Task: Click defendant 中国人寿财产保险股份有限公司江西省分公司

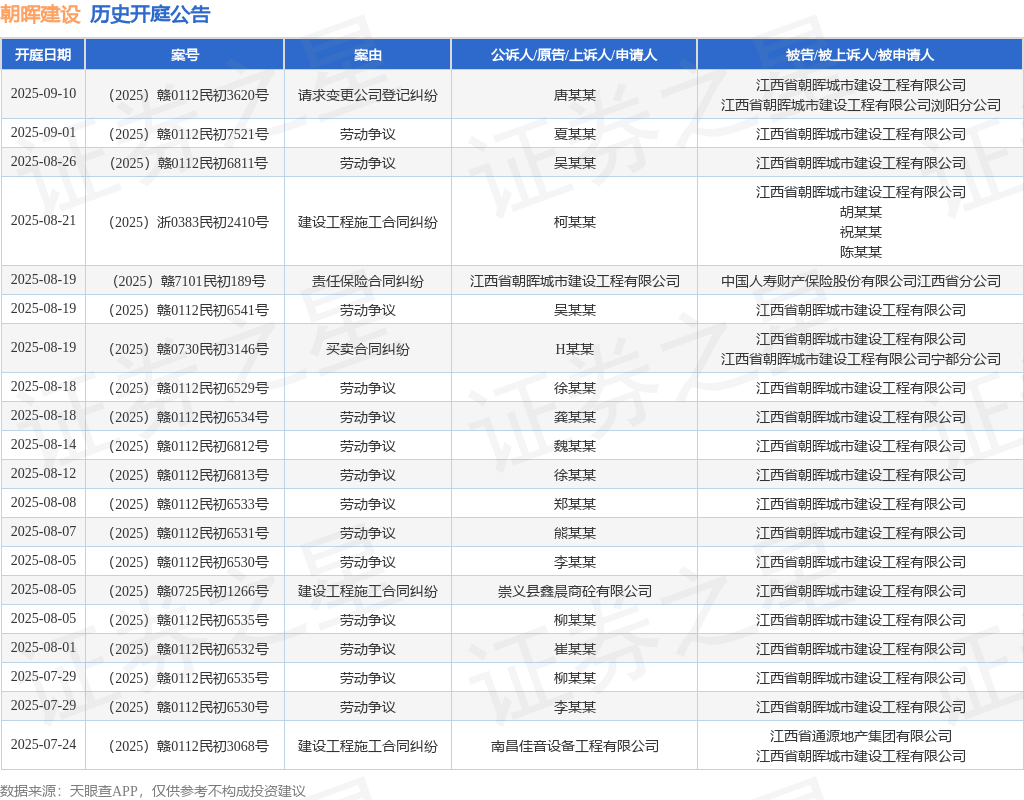Action: coord(861,281)
